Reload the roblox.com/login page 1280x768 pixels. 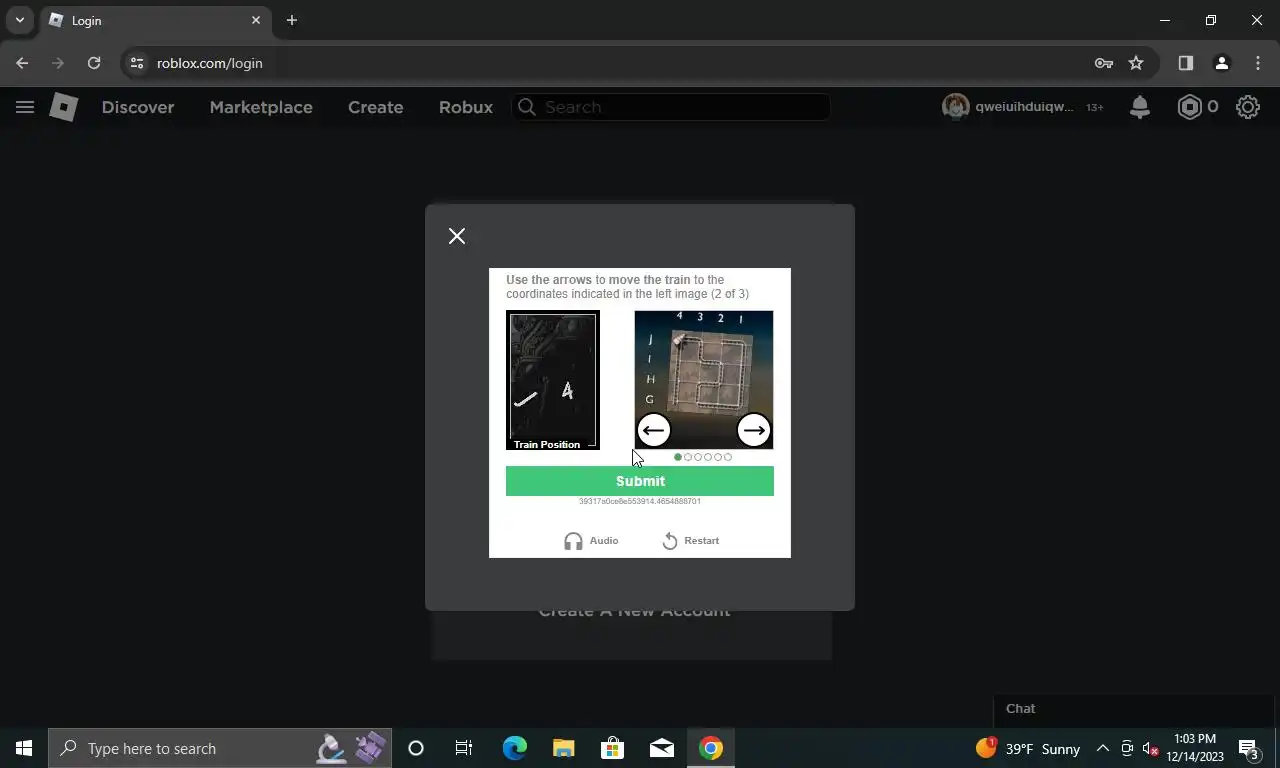click(x=94, y=63)
